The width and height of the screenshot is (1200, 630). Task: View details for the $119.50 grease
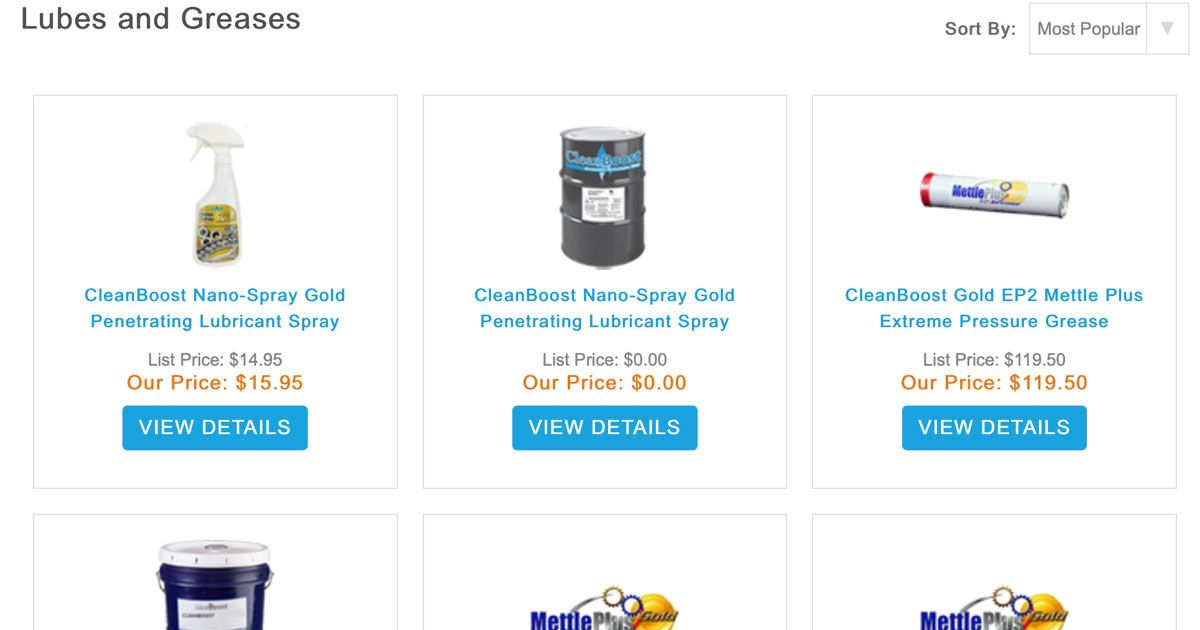(994, 428)
